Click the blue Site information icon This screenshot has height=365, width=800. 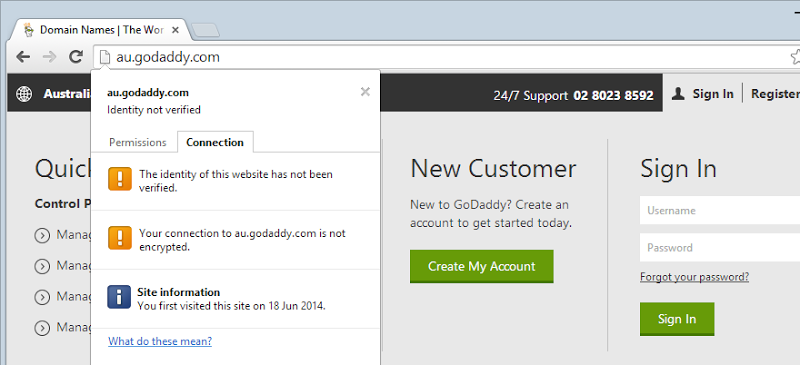point(119,297)
